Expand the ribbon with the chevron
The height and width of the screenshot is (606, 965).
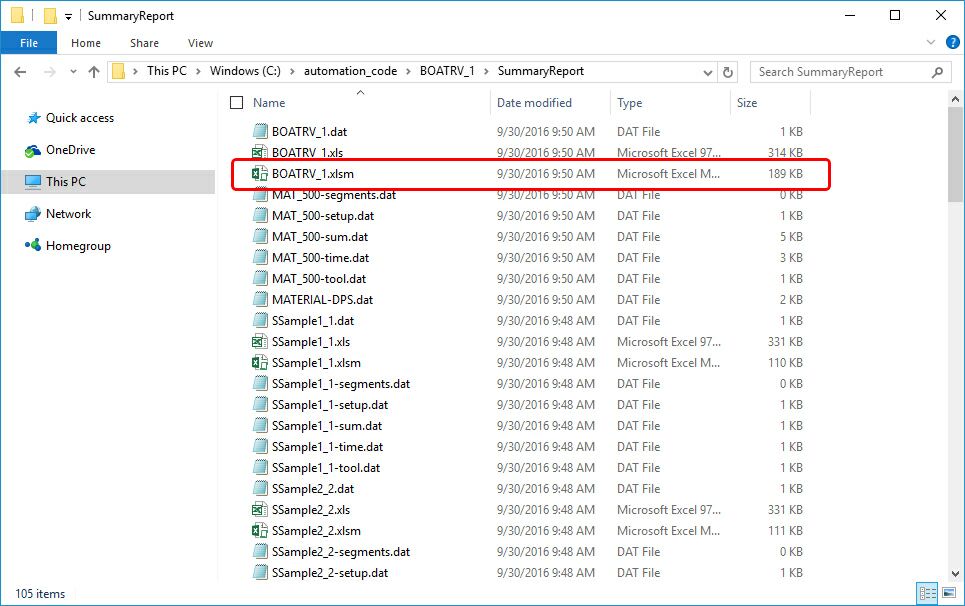[x=931, y=43]
